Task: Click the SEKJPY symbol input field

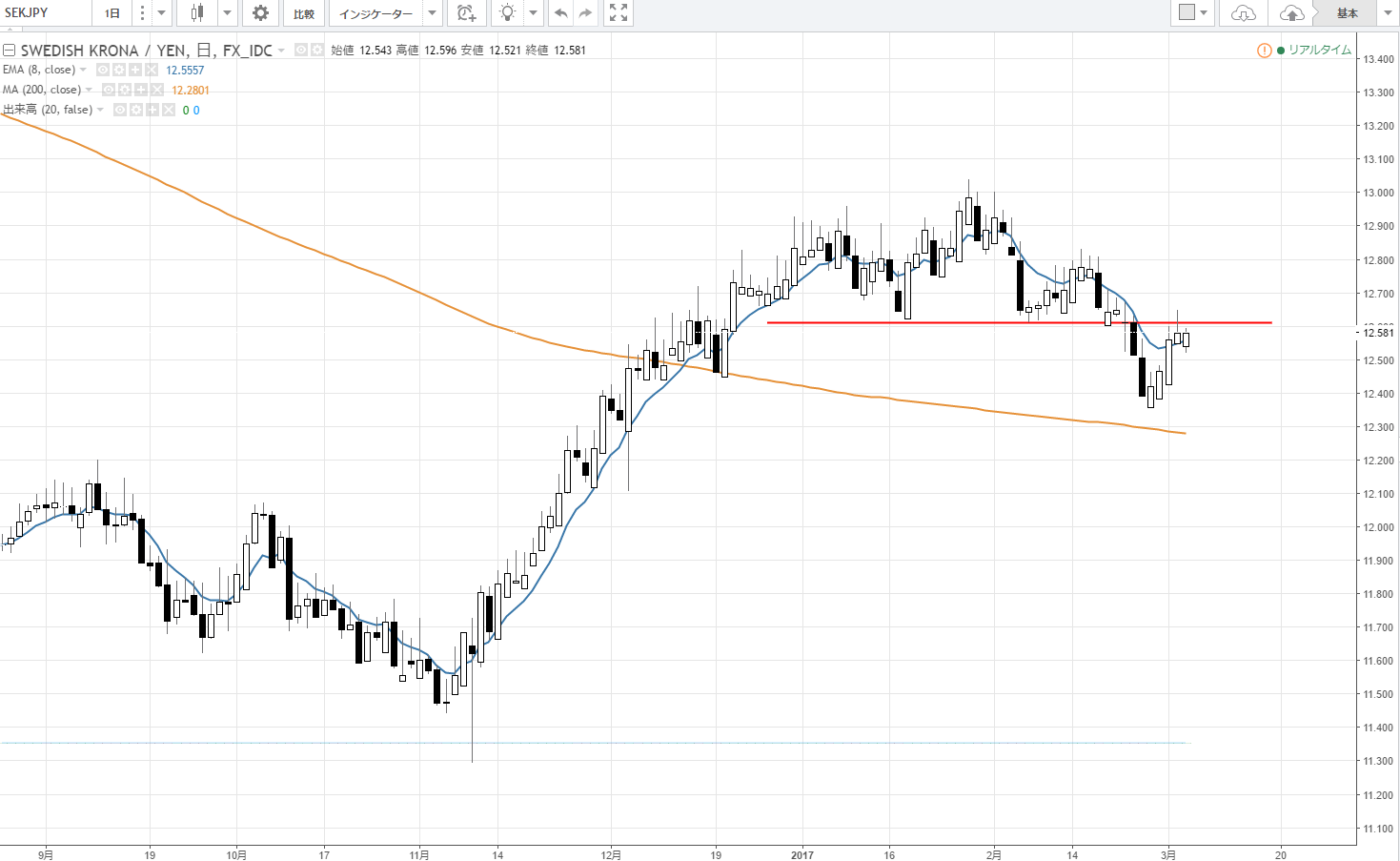Action: [x=46, y=13]
